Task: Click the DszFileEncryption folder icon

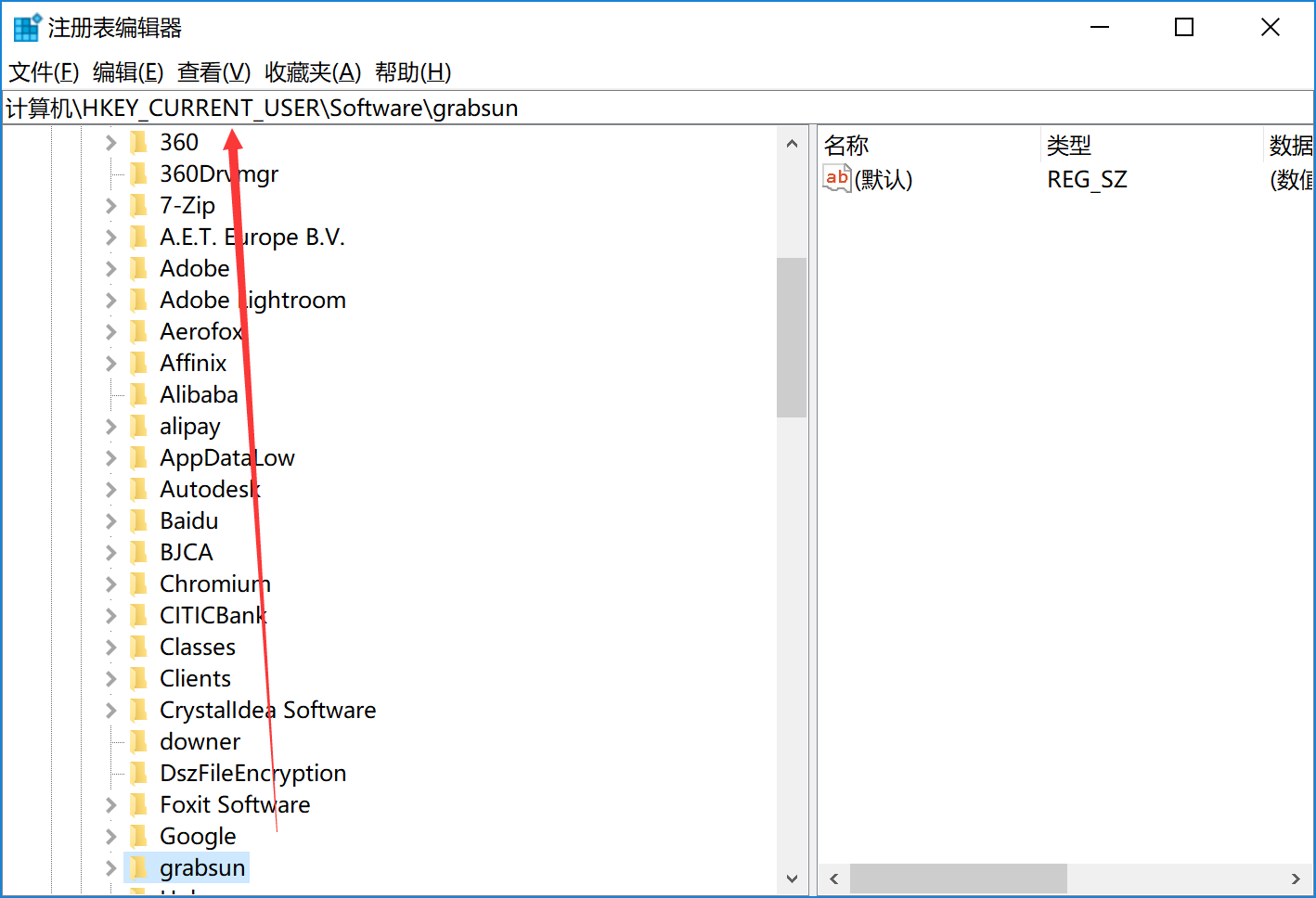Action: coord(138,773)
